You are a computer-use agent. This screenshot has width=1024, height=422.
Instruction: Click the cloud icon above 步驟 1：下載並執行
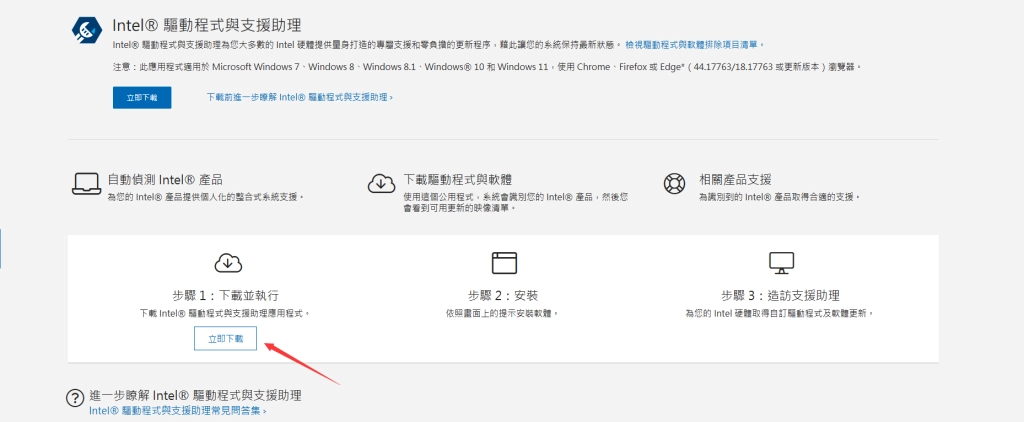(228, 263)
